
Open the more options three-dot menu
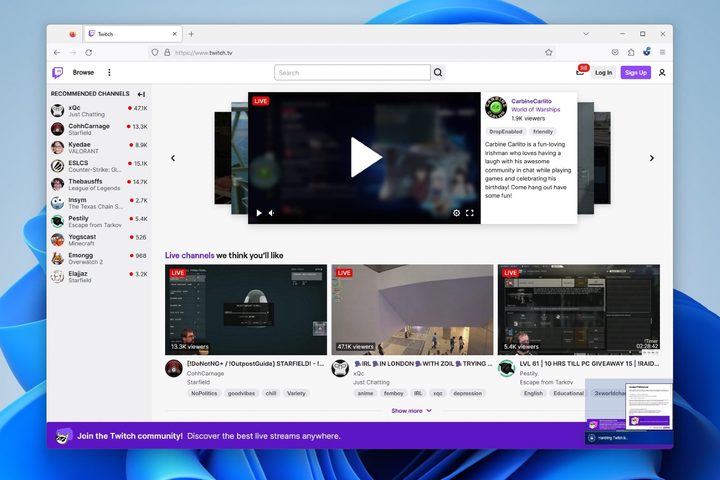pyautogui.click(x=109, y=73)
